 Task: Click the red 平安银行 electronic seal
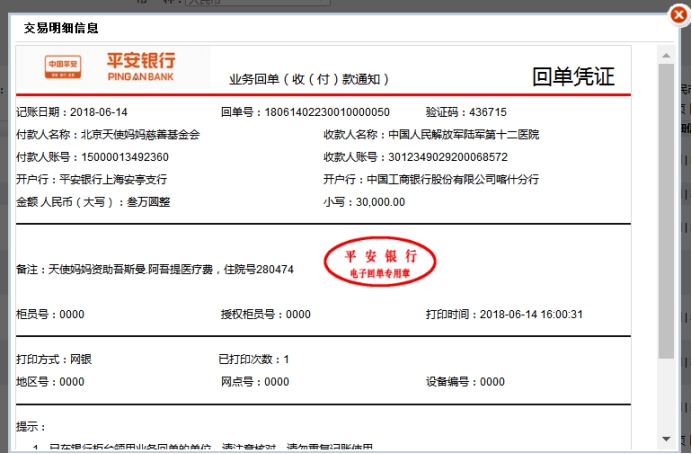pos(380,262)
